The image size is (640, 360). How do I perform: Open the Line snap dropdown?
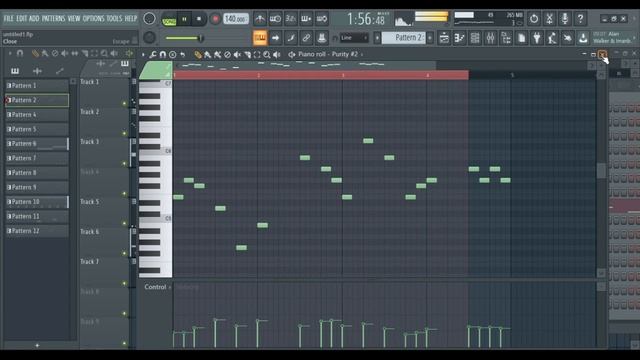[354, 38]
